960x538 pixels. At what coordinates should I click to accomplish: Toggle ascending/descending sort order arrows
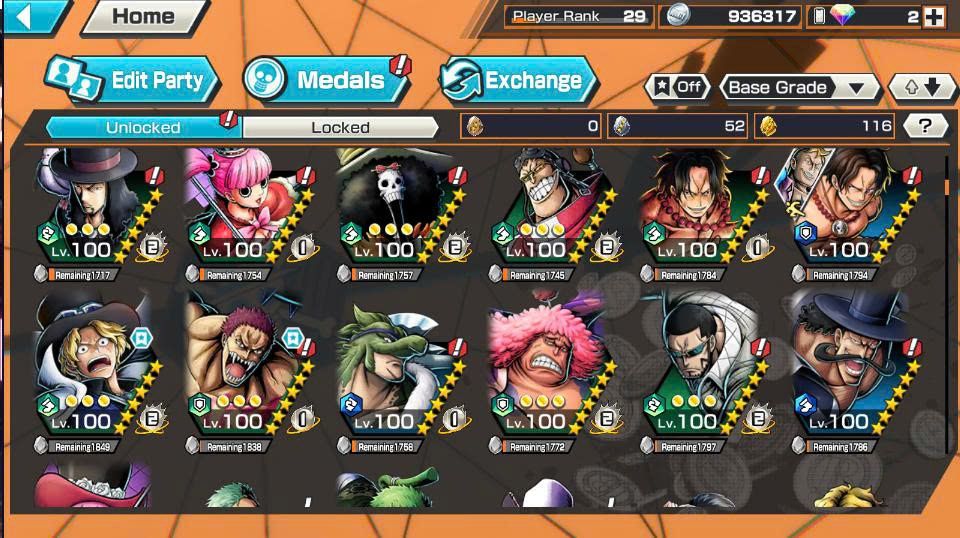tap(922, 88)
